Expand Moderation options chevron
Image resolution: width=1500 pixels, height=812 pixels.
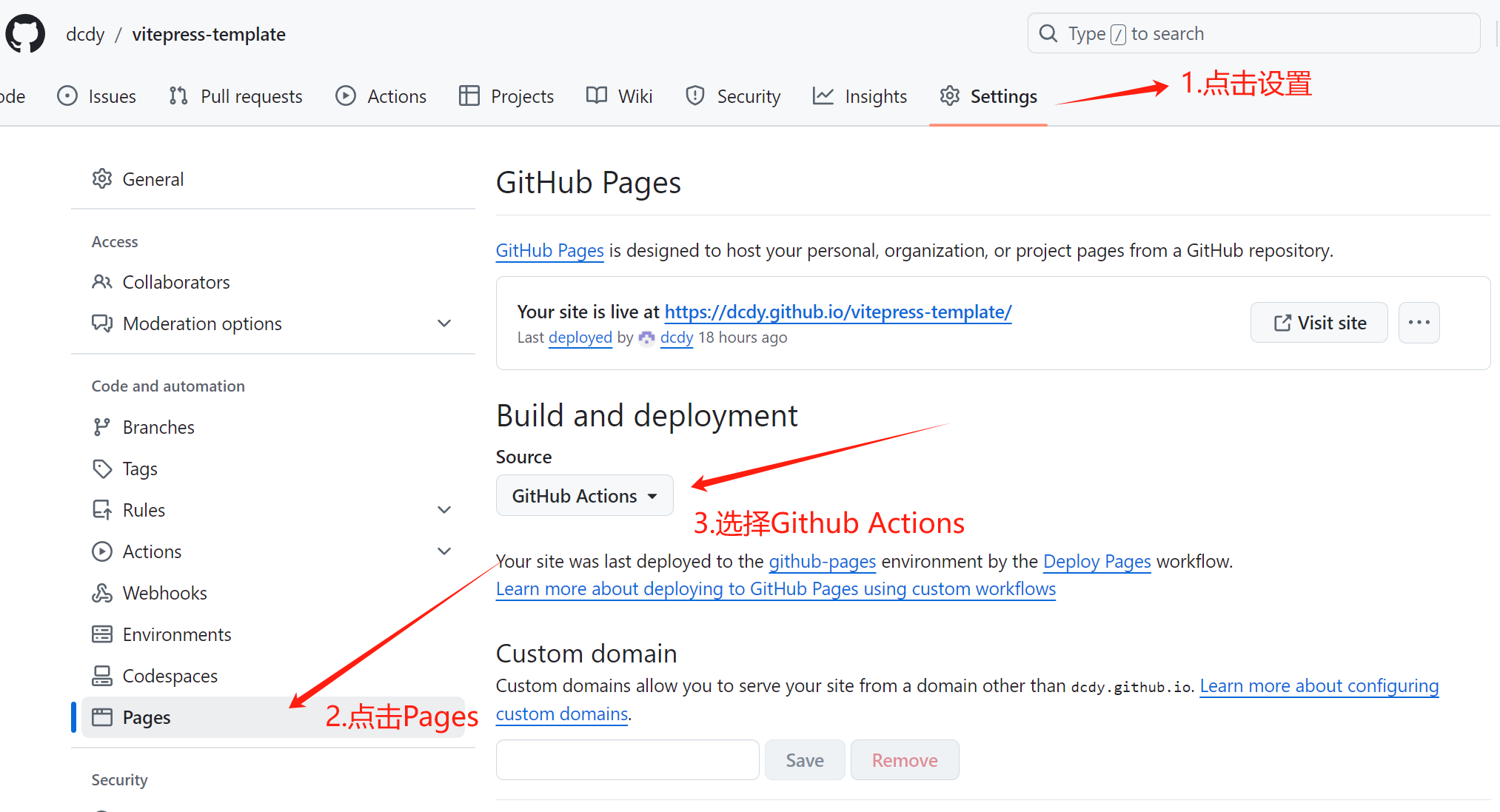pos(444,323)
